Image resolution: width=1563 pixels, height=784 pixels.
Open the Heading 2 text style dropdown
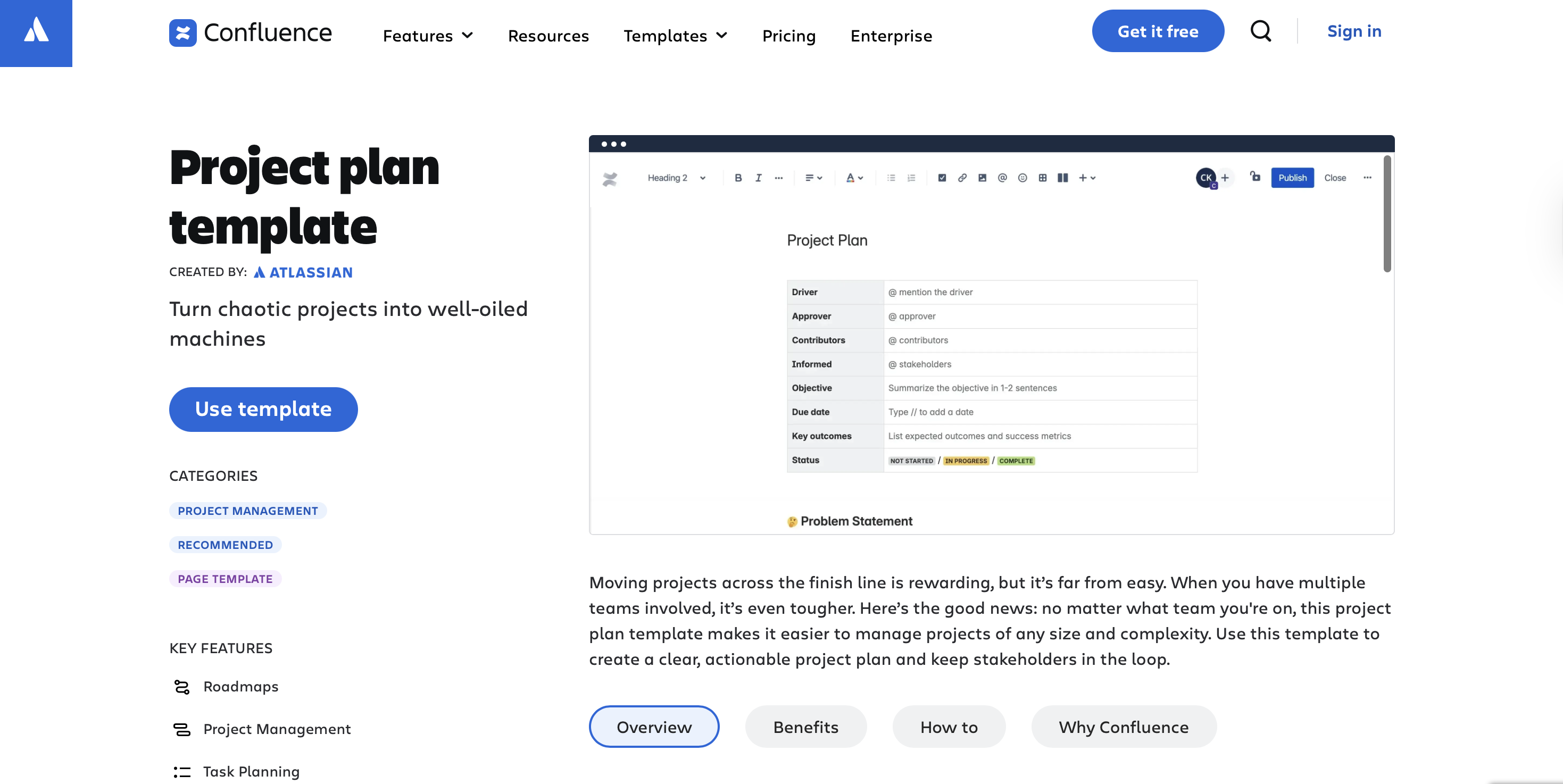676,178
